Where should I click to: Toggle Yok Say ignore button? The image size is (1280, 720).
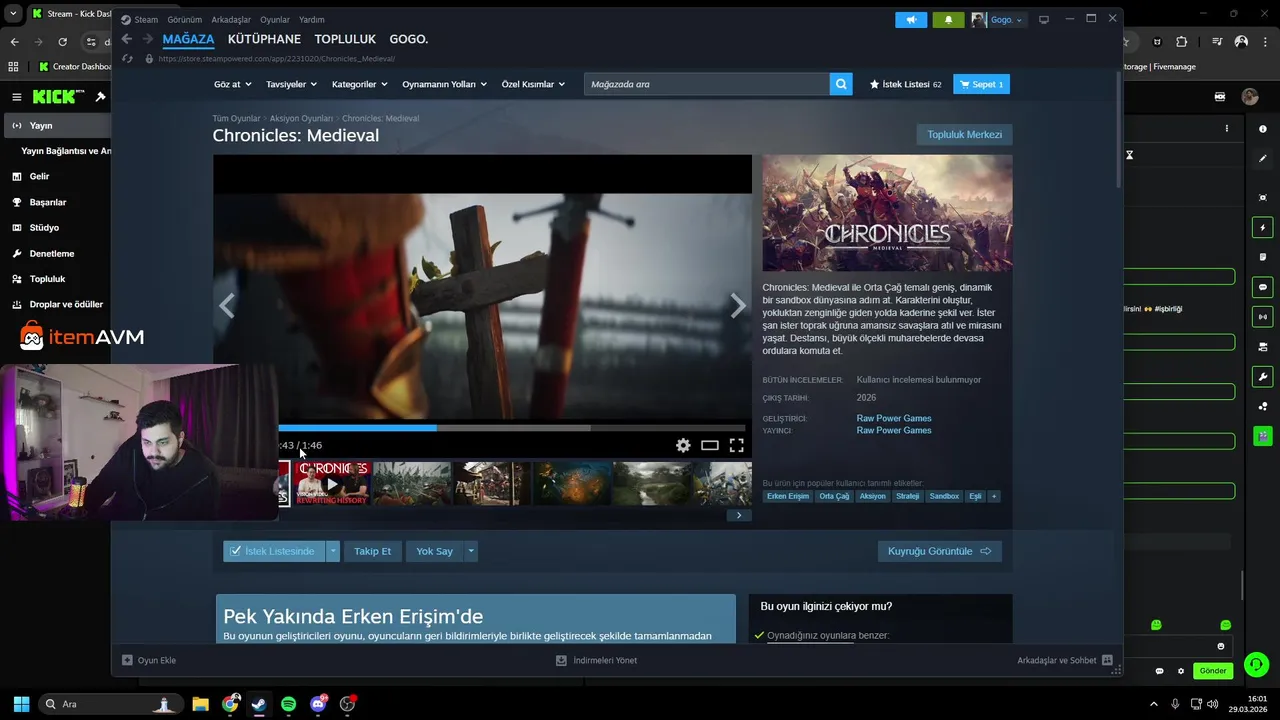tap(434, 551)
